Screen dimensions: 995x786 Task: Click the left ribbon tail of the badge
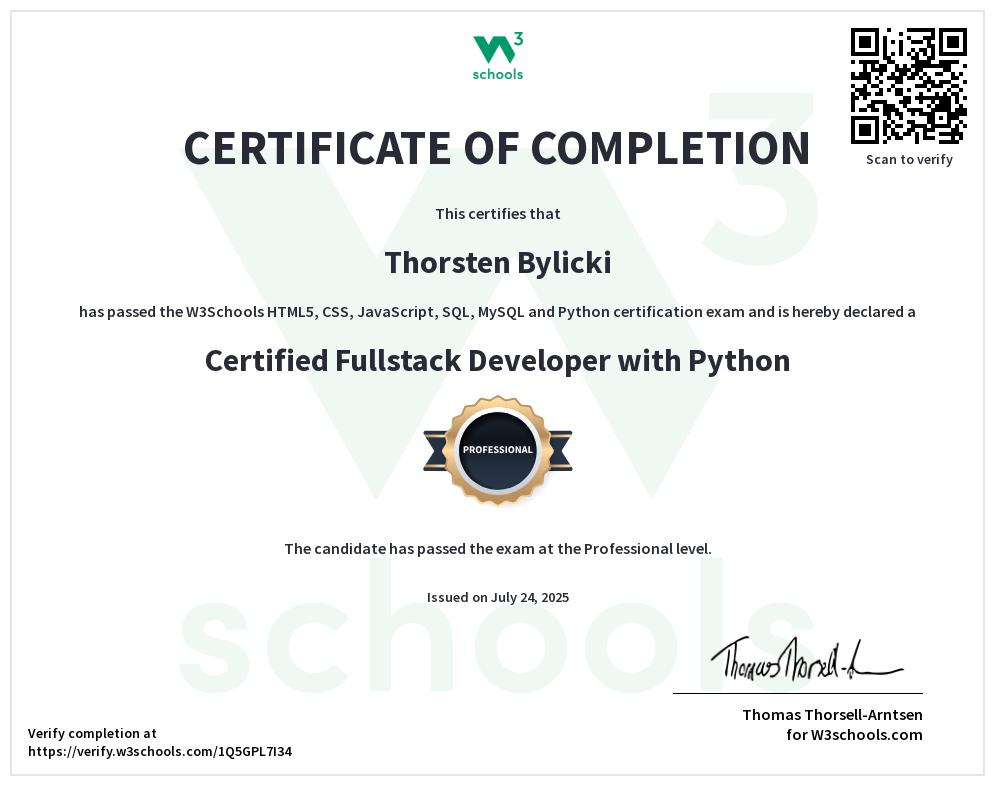click(x=434, y=450)
